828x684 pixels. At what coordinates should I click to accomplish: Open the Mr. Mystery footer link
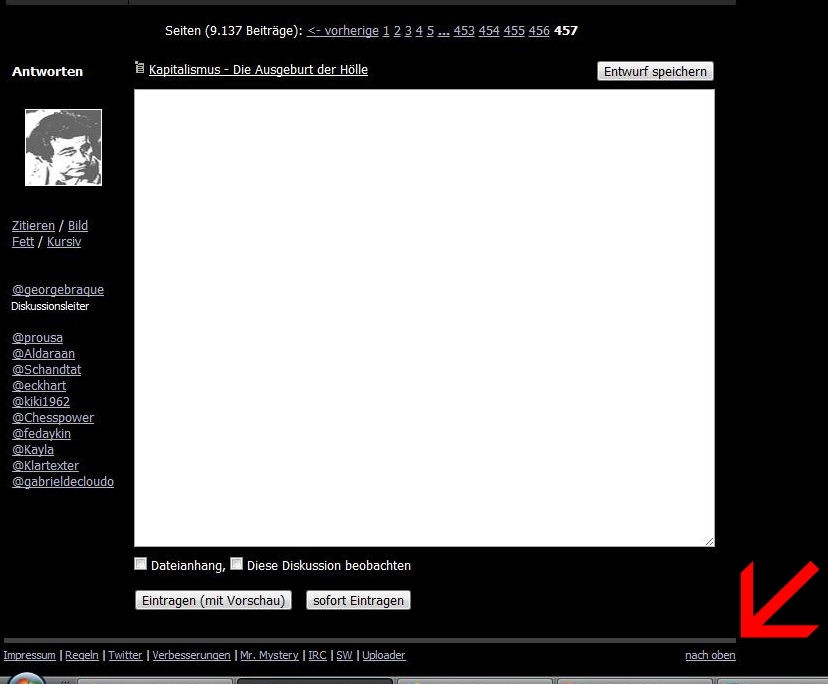click(x=269, y=655)
